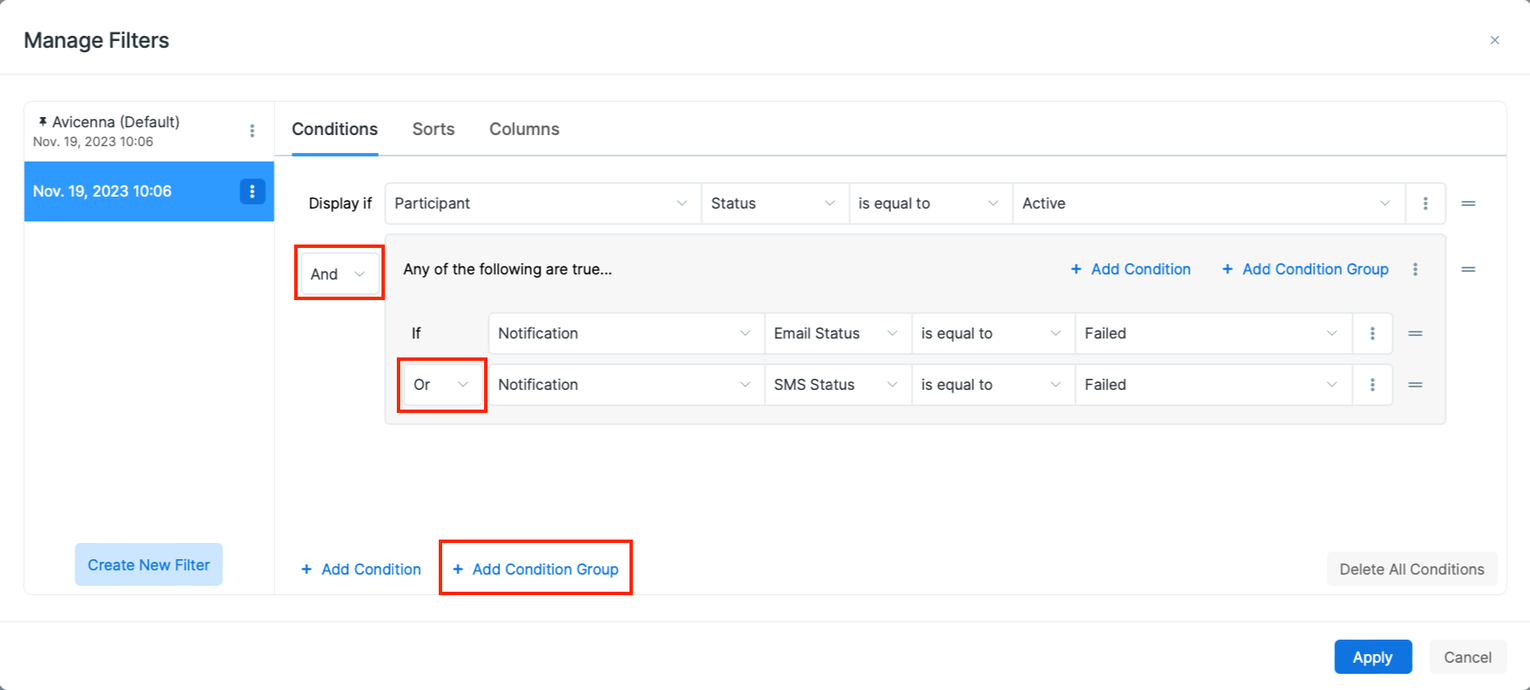Open the kebab menu beside Avicenna (Default) filter

(252, 130)
